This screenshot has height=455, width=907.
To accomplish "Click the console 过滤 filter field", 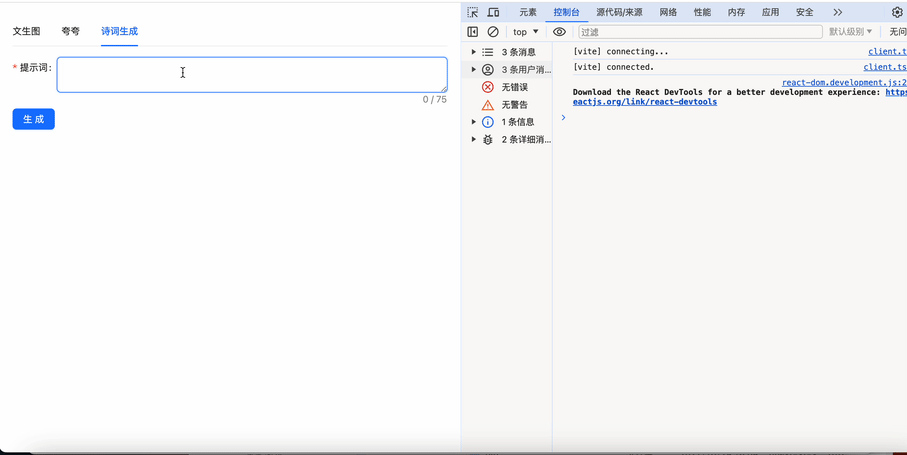I will pyautogui.click(x=700, y=32).
